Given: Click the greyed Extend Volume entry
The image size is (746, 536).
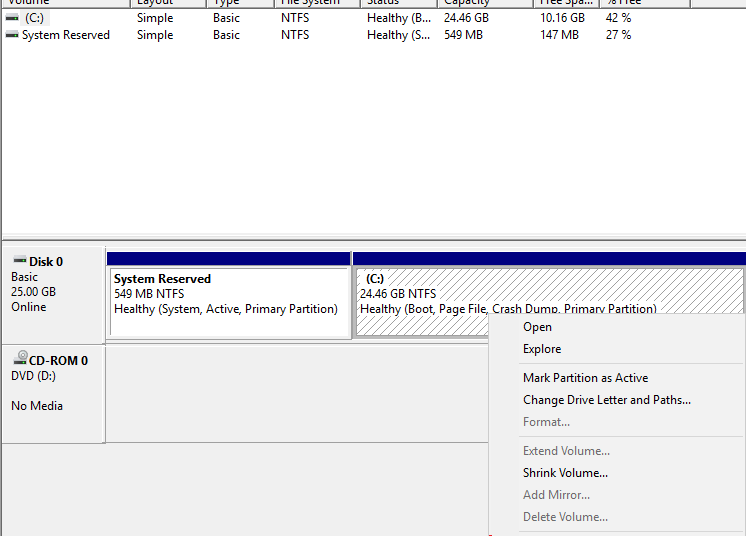Looking at the screenshot, I should coord(566,451).
